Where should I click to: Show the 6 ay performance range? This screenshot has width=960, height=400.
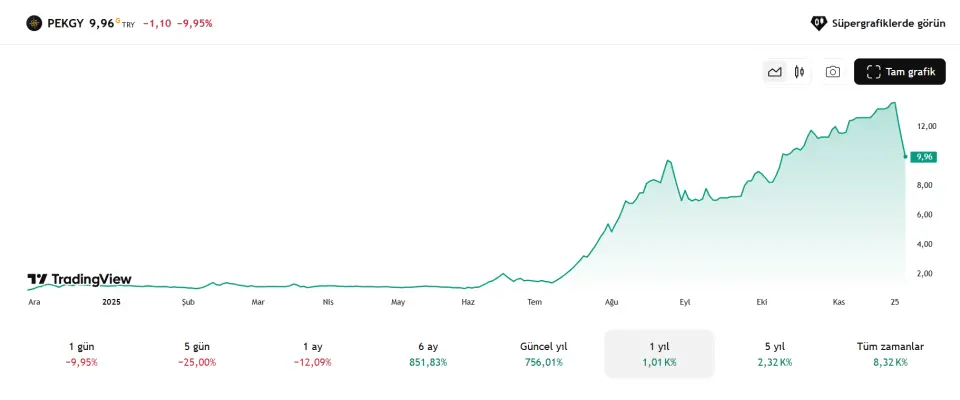(x=428, y=354)
